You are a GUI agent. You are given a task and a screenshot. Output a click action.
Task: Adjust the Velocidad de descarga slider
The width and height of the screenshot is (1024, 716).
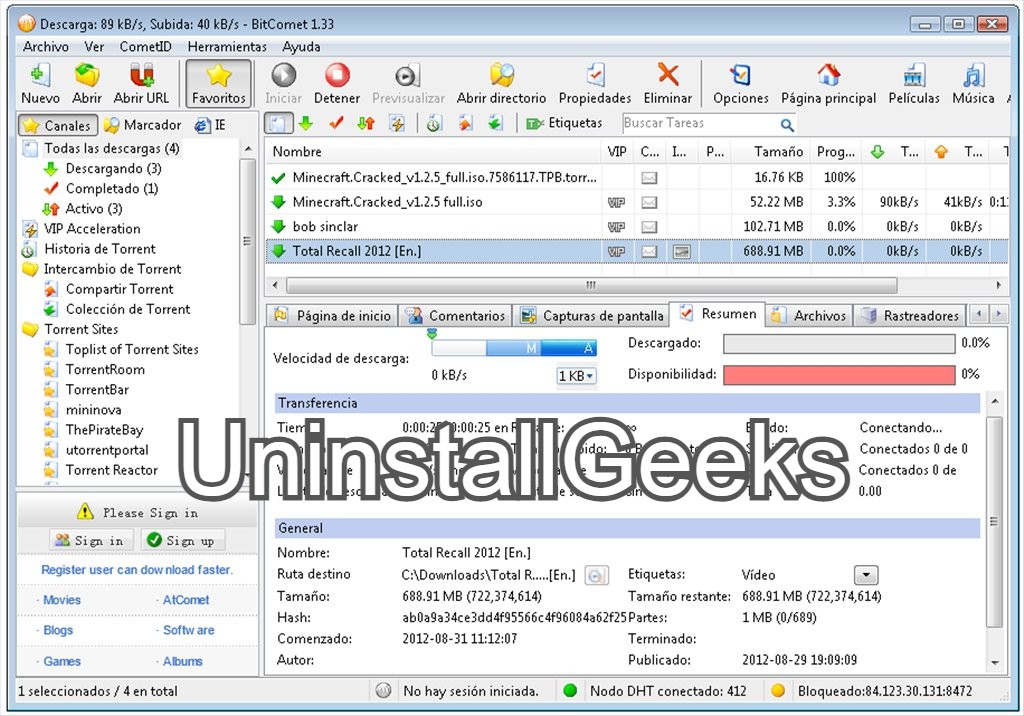[x=514, y=348]
